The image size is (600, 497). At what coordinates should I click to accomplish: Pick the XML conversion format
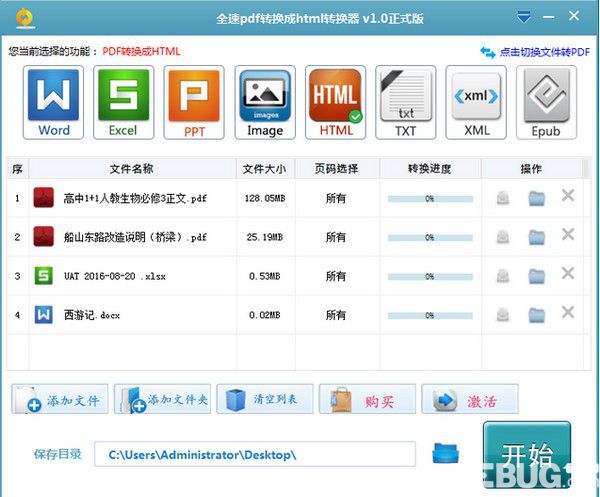tap(476, 103)
